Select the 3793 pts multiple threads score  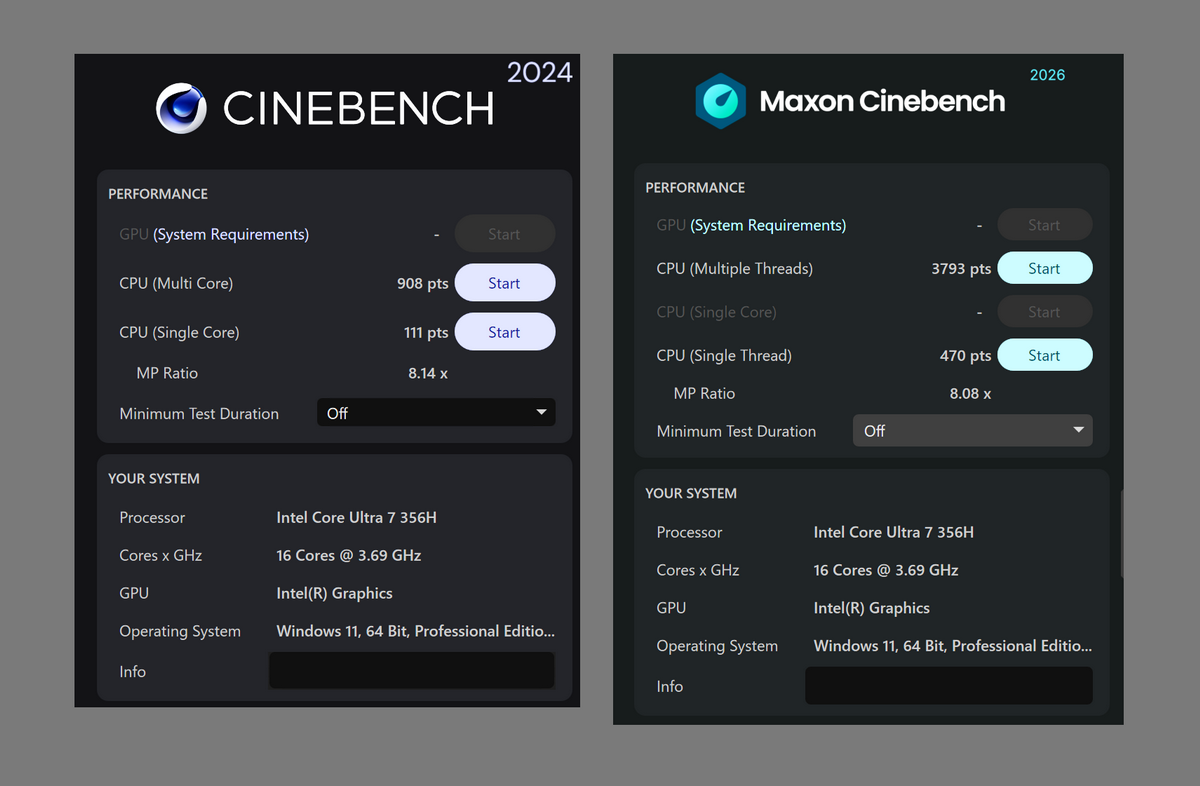(x=962, y=268)
